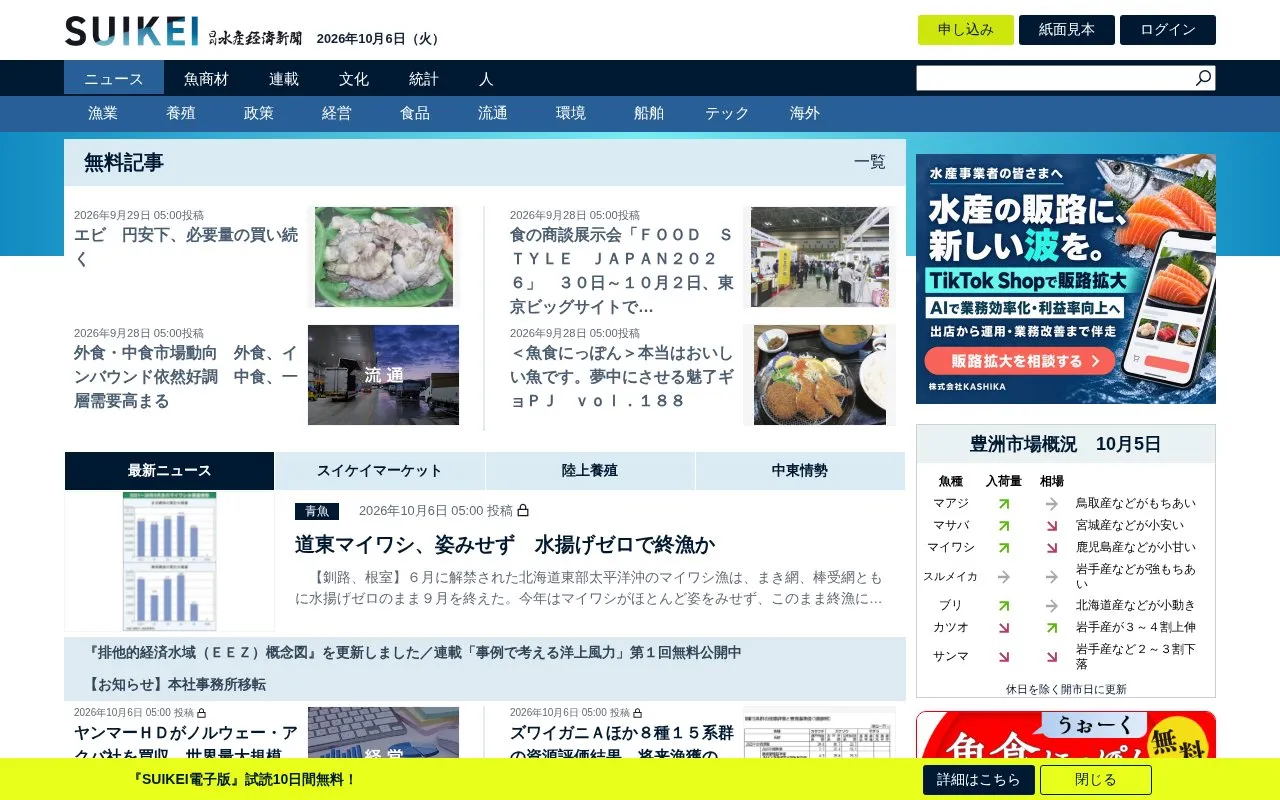Click the ブリ arrival-volume up arrow
1280x800 pixels.
click(x=1004, y=606)
